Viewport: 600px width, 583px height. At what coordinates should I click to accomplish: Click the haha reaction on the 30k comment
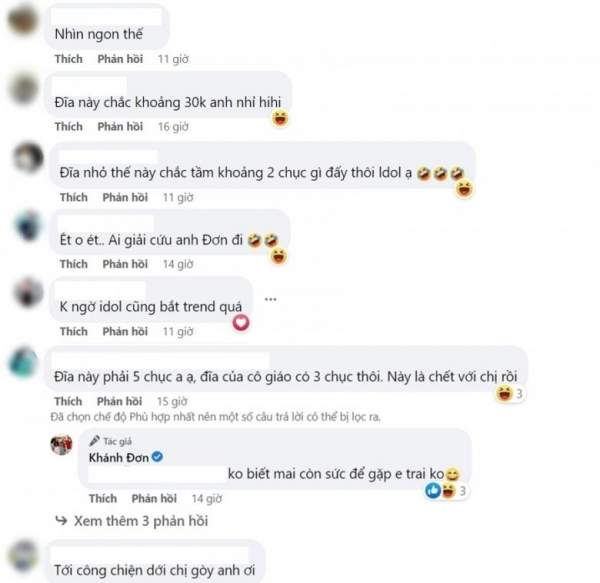tap(280, 118)
